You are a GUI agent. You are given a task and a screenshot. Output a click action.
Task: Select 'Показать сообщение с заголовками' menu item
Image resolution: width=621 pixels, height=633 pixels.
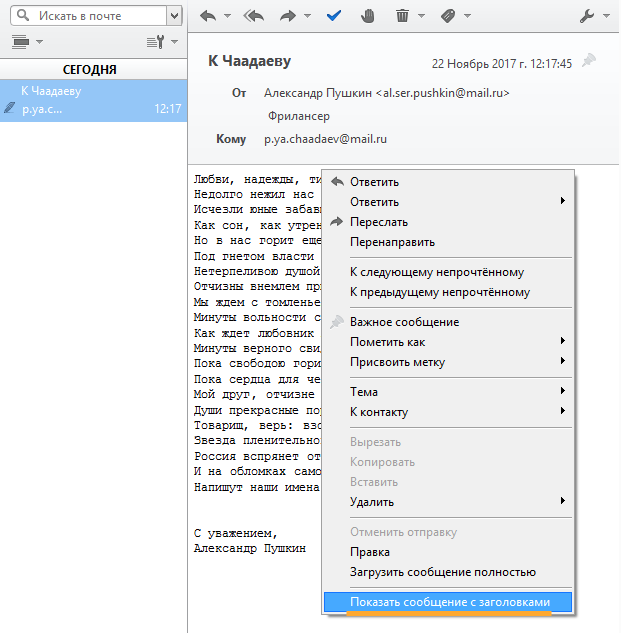[449, 602]
